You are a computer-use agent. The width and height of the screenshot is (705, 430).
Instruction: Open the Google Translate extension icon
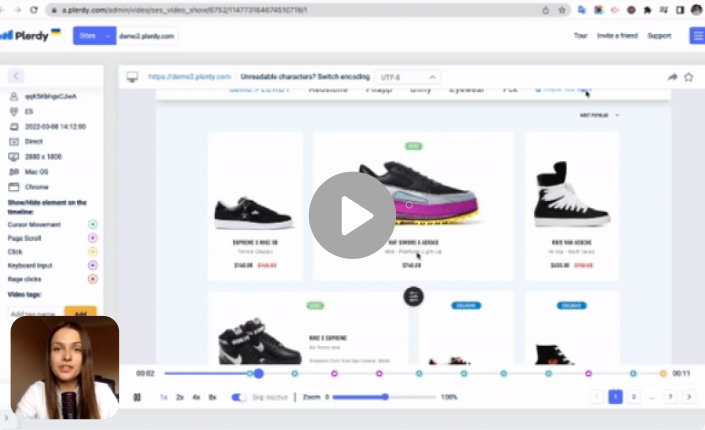coord(582,10)
